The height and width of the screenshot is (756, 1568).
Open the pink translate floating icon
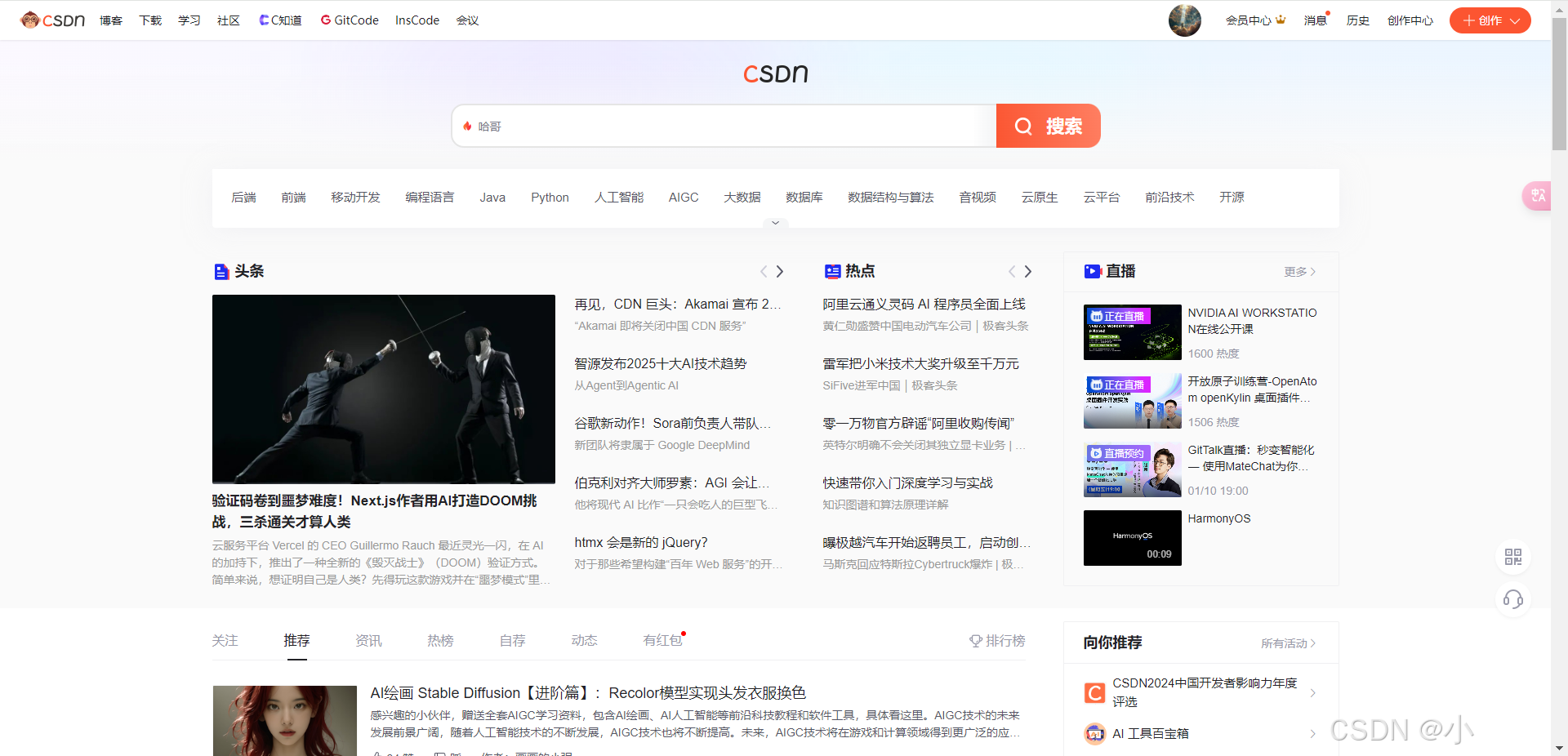point(1538,195)
